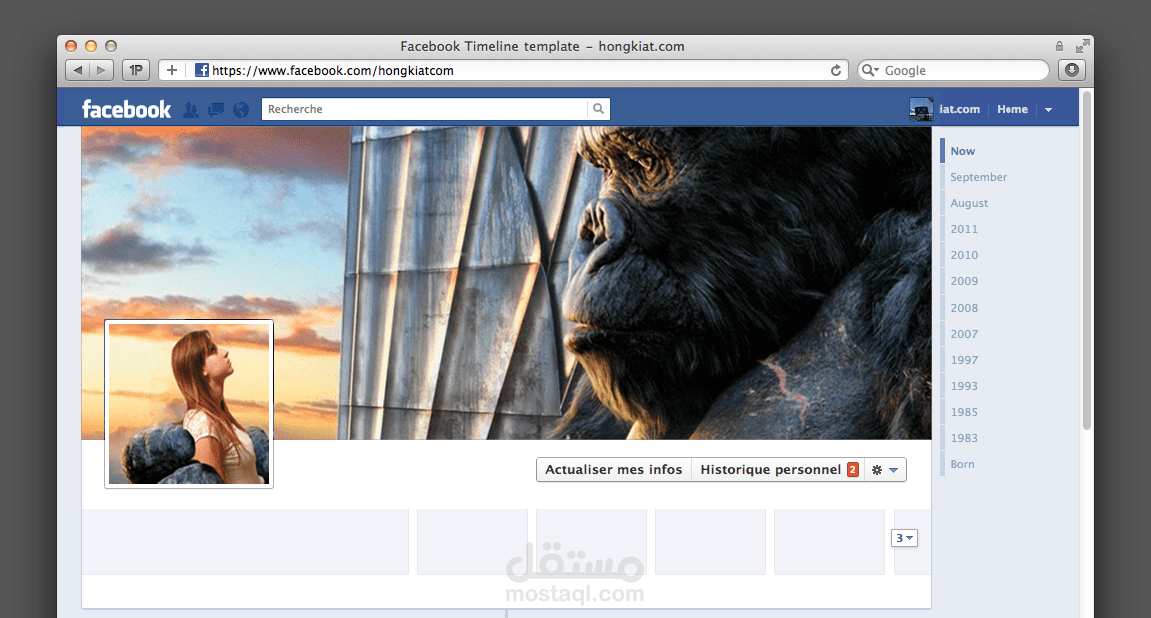The width and height of the screenshot is (1151, 618).
Task: Click Actualiser mes infos button
Action: click(614, 470)
